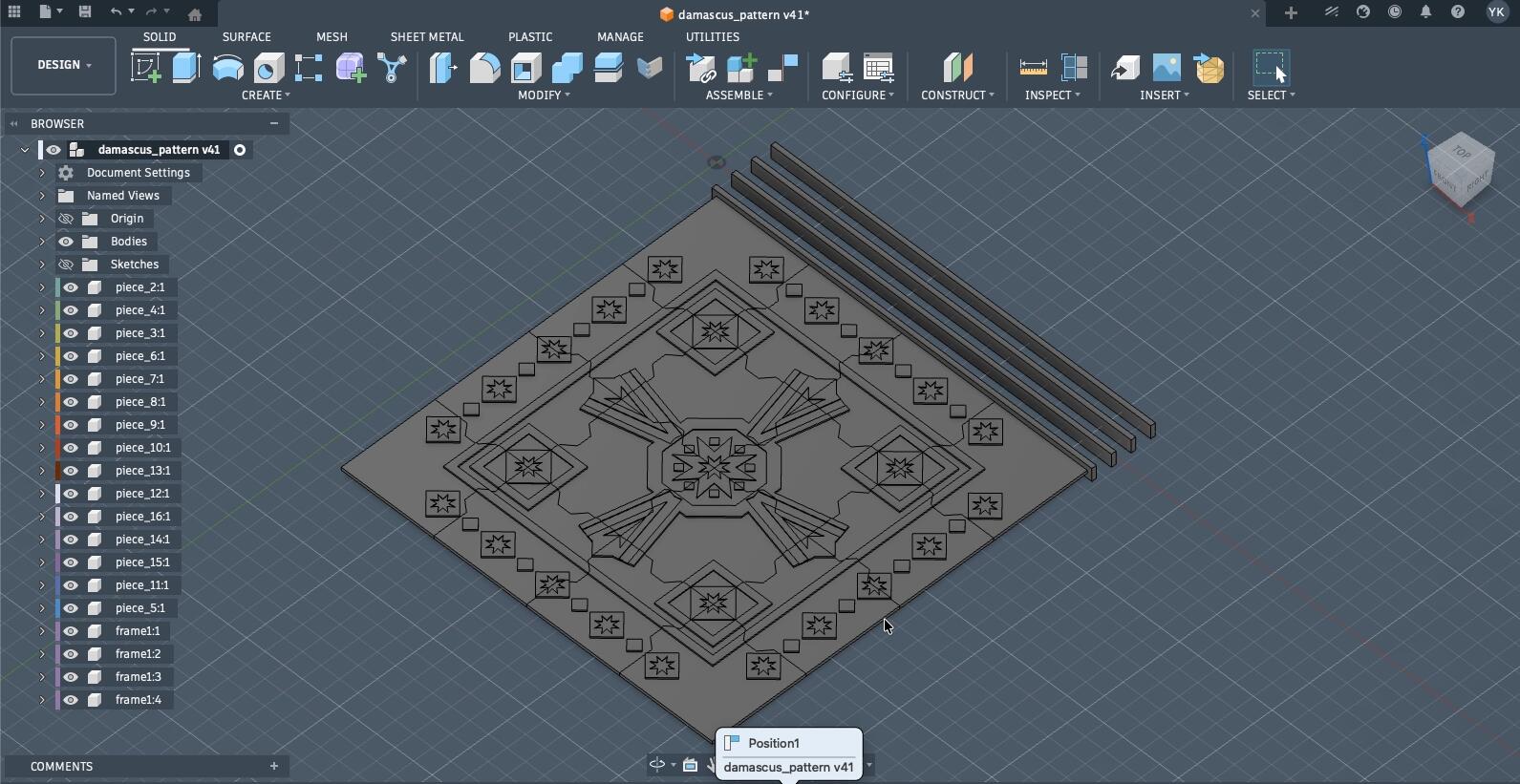
Task: Open the Configure Model tool icon
Action: coord(837,68)
